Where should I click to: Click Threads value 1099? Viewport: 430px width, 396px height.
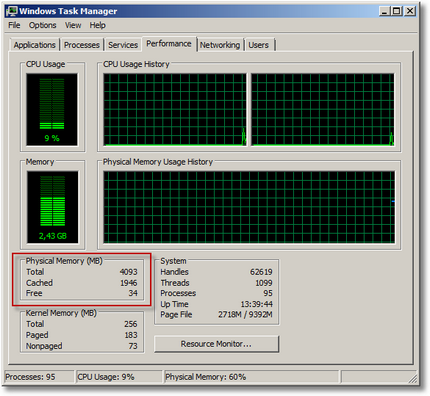[x=264, y=283]
